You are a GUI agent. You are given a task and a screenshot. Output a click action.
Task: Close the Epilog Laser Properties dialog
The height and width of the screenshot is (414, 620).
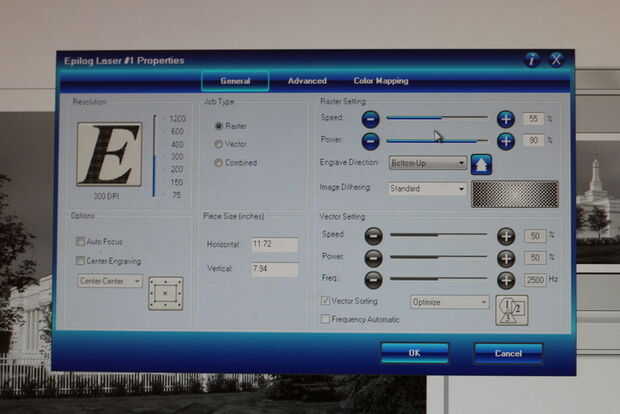coord(556,60)
